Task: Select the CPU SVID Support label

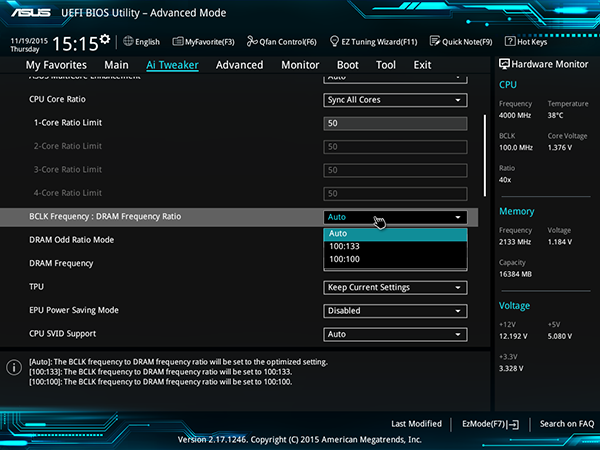Action: (63, 334)
